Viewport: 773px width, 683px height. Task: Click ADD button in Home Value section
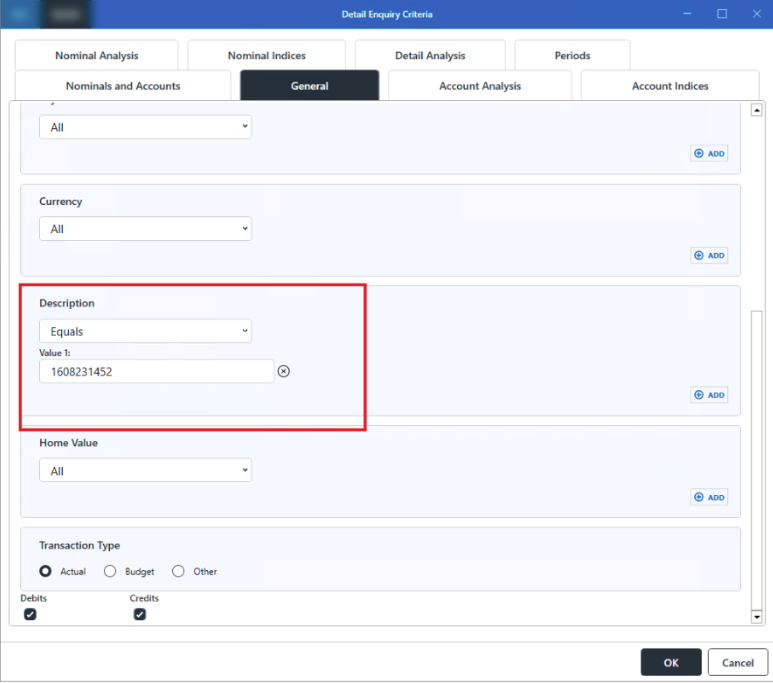coord(709,497)
